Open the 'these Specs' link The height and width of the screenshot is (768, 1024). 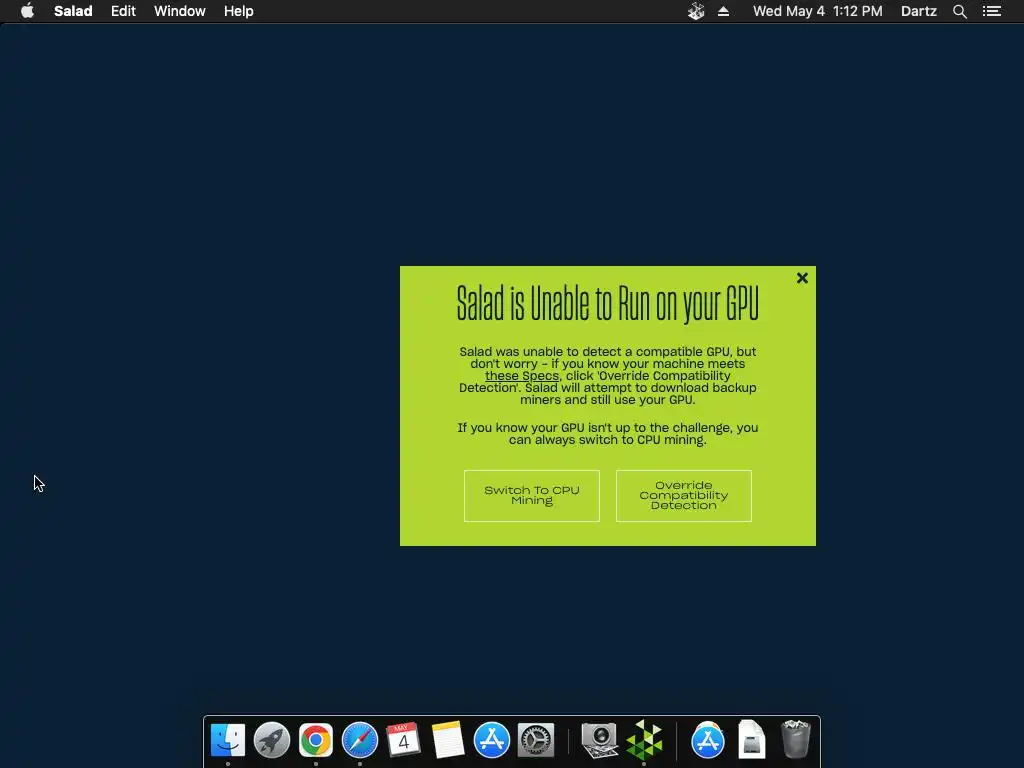point(522,376)
